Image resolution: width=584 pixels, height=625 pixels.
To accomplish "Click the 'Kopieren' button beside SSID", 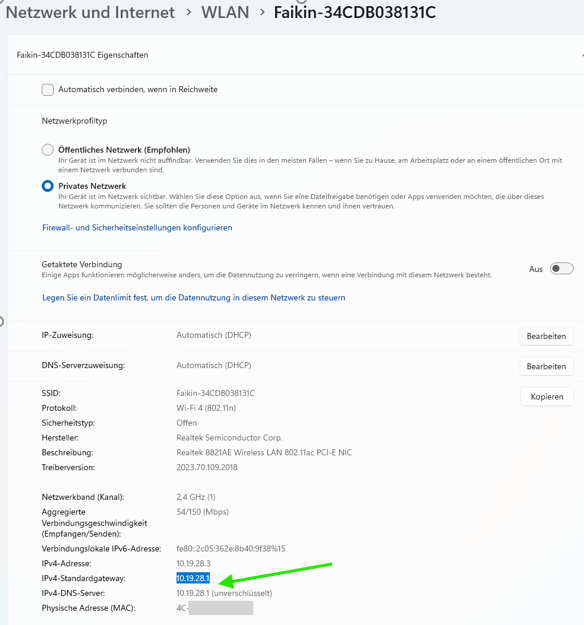I will [547, 397].
